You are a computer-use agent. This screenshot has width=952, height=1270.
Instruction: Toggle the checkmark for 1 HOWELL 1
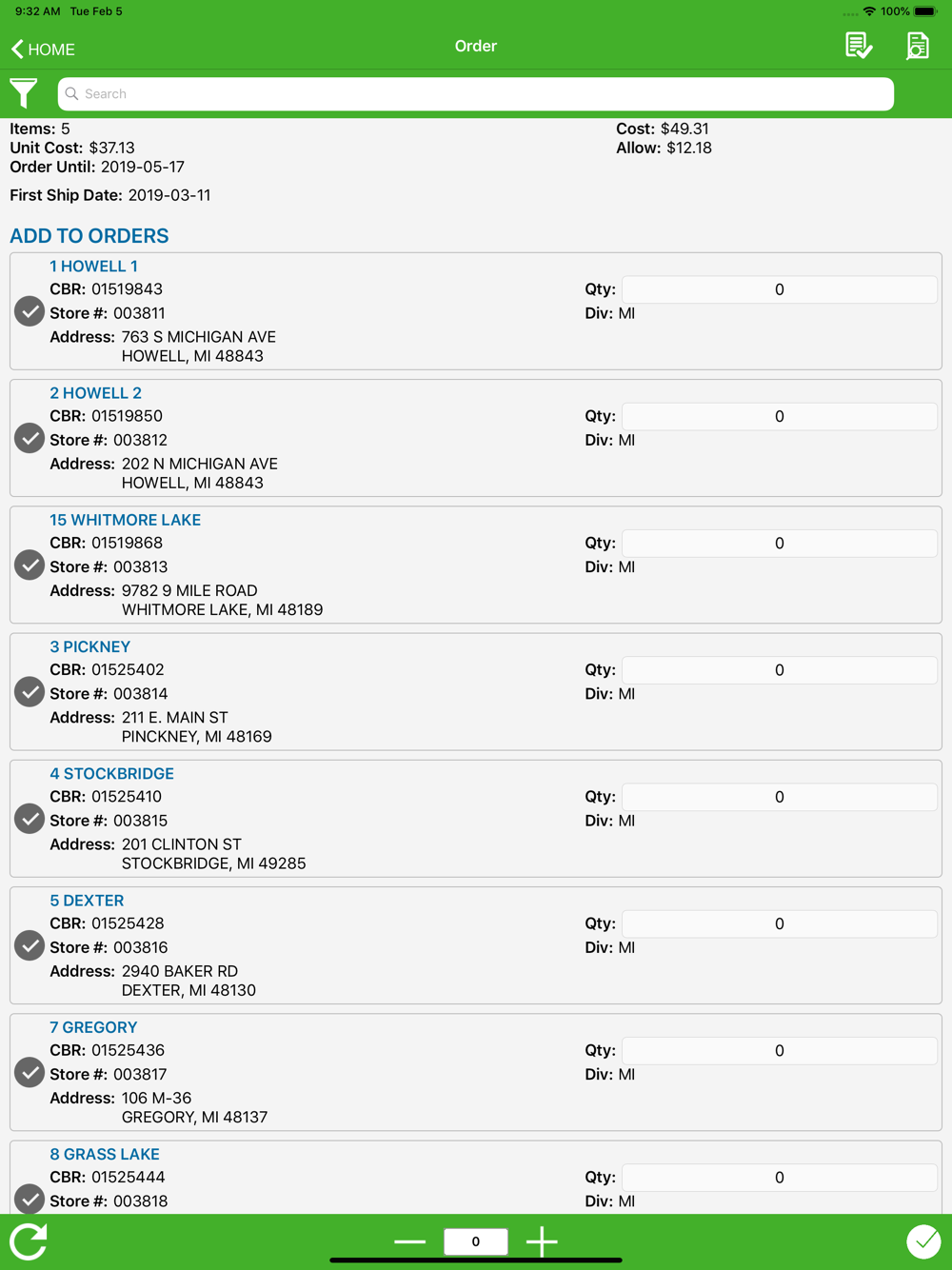pos(30,311)
